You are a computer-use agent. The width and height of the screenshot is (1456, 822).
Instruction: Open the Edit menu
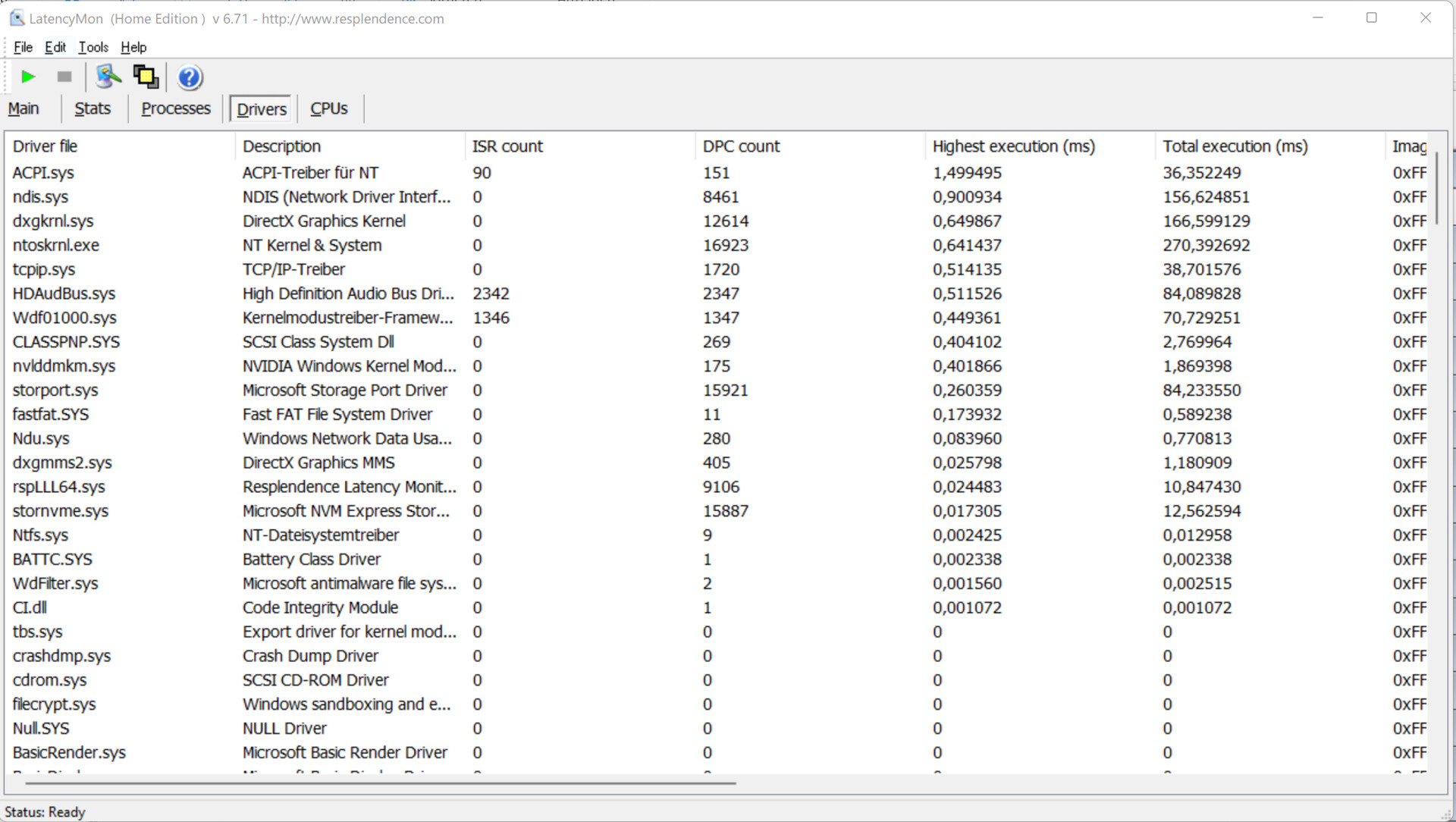[x=55, y=47]
